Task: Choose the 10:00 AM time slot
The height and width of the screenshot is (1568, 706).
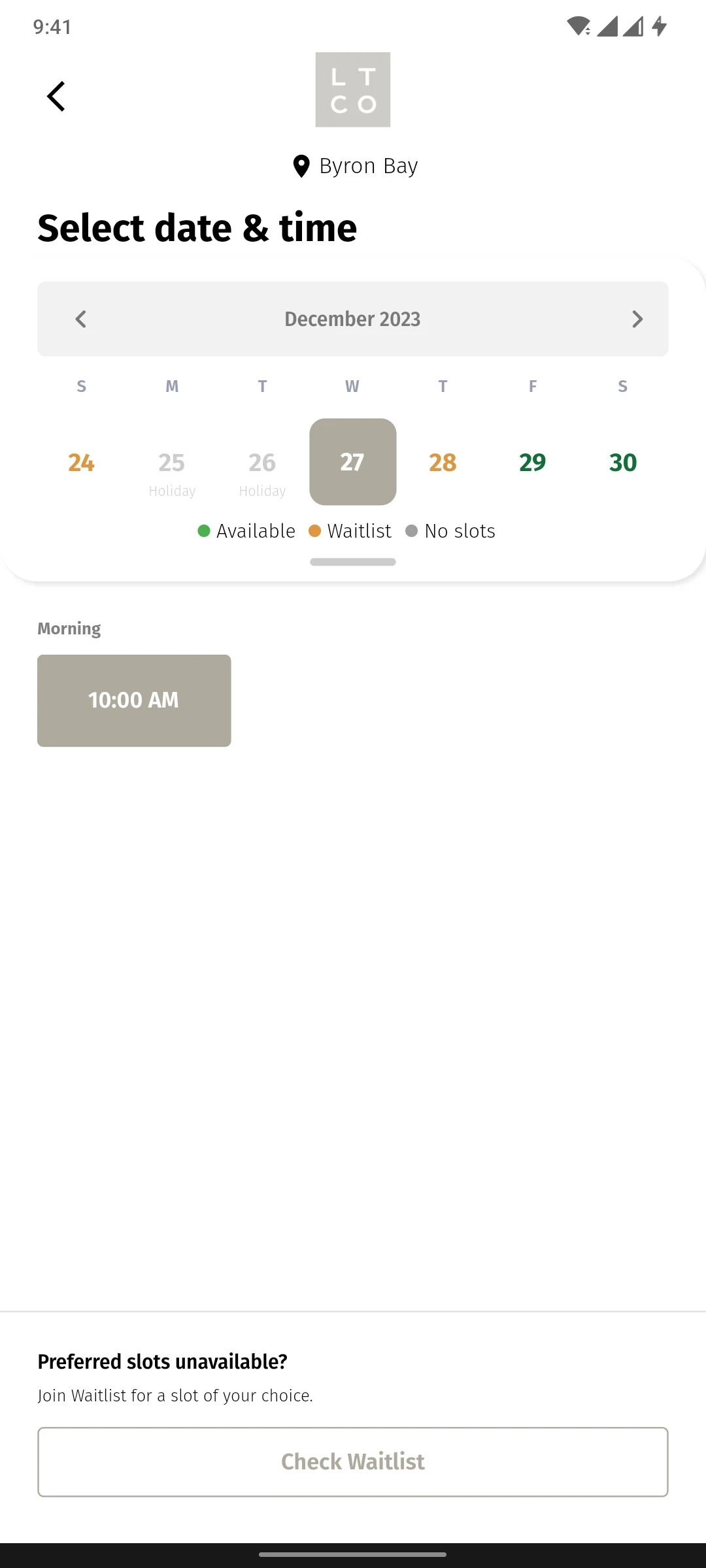Action: click(134, 700)
